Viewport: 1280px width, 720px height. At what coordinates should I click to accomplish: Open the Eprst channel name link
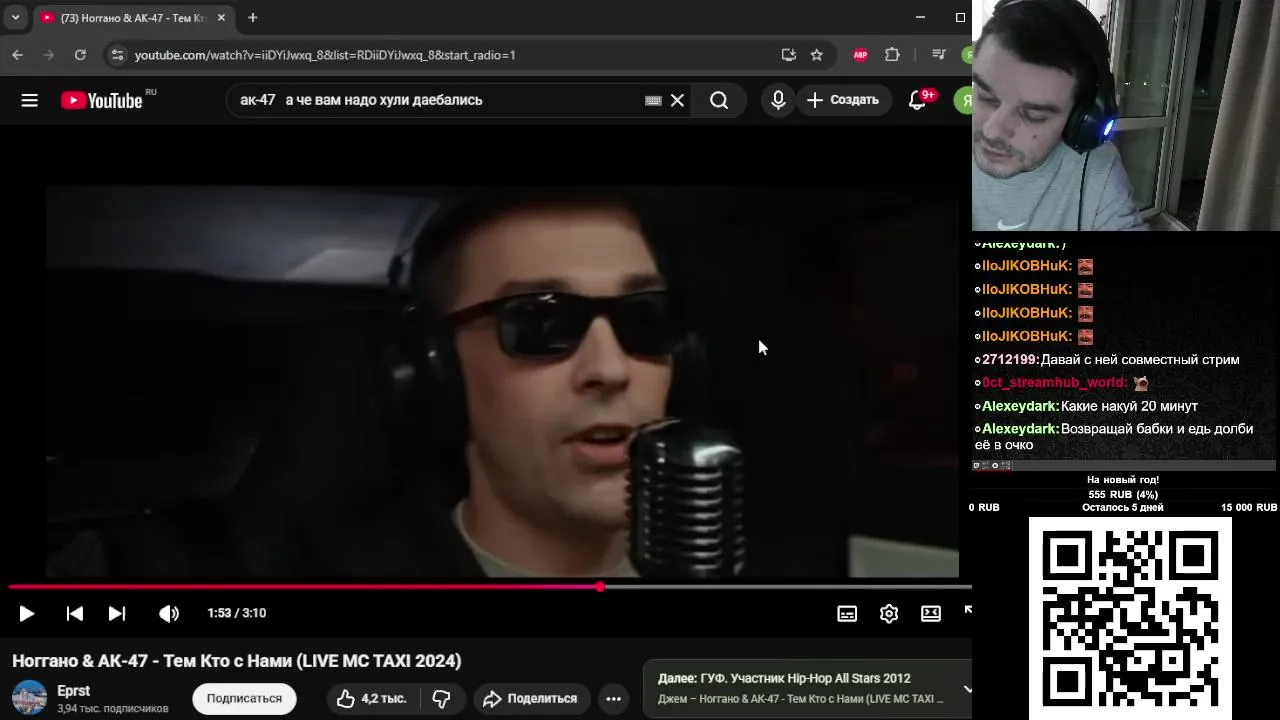point(74,691)
